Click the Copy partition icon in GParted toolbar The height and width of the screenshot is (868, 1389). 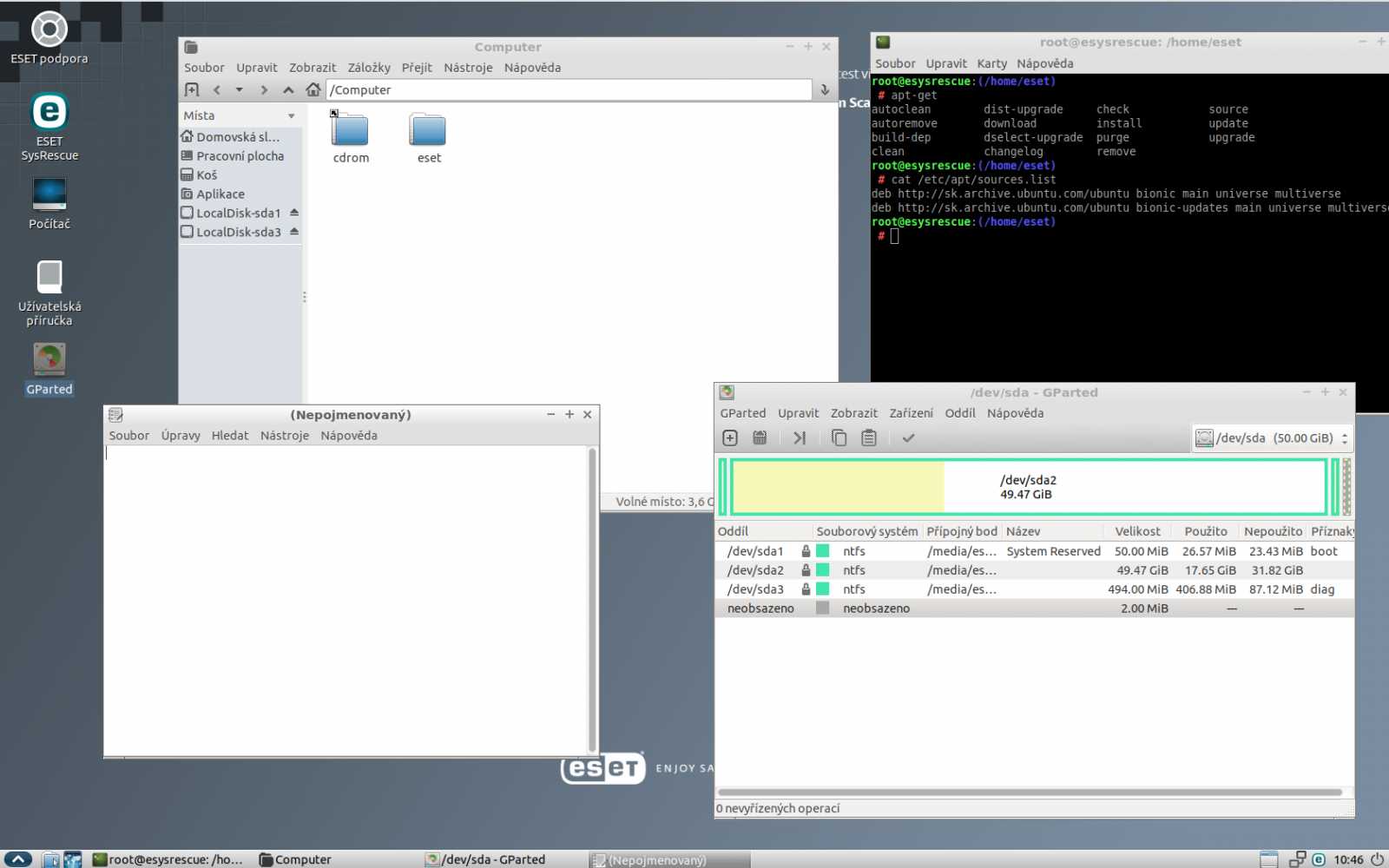point(839,438)
